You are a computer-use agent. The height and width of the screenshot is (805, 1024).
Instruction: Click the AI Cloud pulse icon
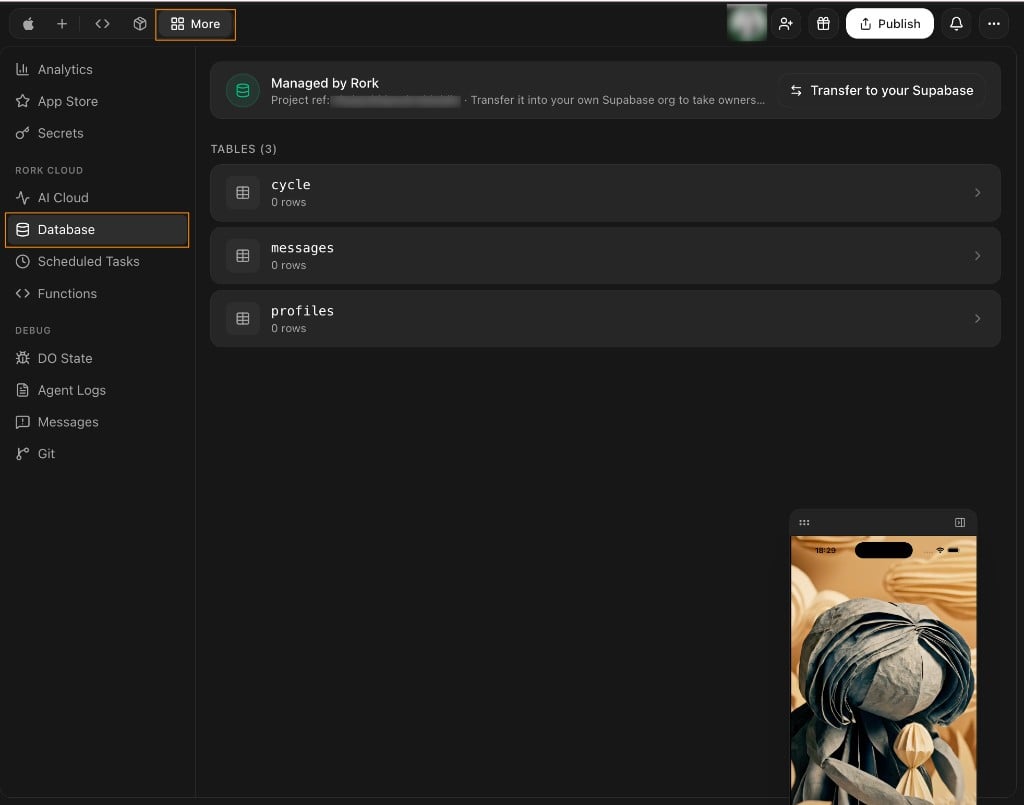(x=22, y=197)
